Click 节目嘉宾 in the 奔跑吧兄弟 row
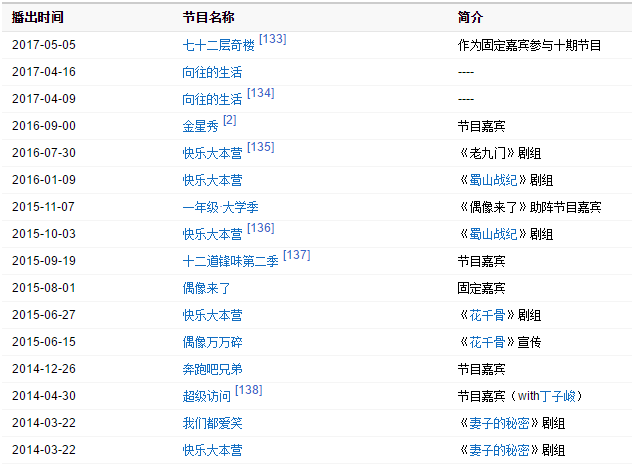The image size is (632, 469). point(481,369)
